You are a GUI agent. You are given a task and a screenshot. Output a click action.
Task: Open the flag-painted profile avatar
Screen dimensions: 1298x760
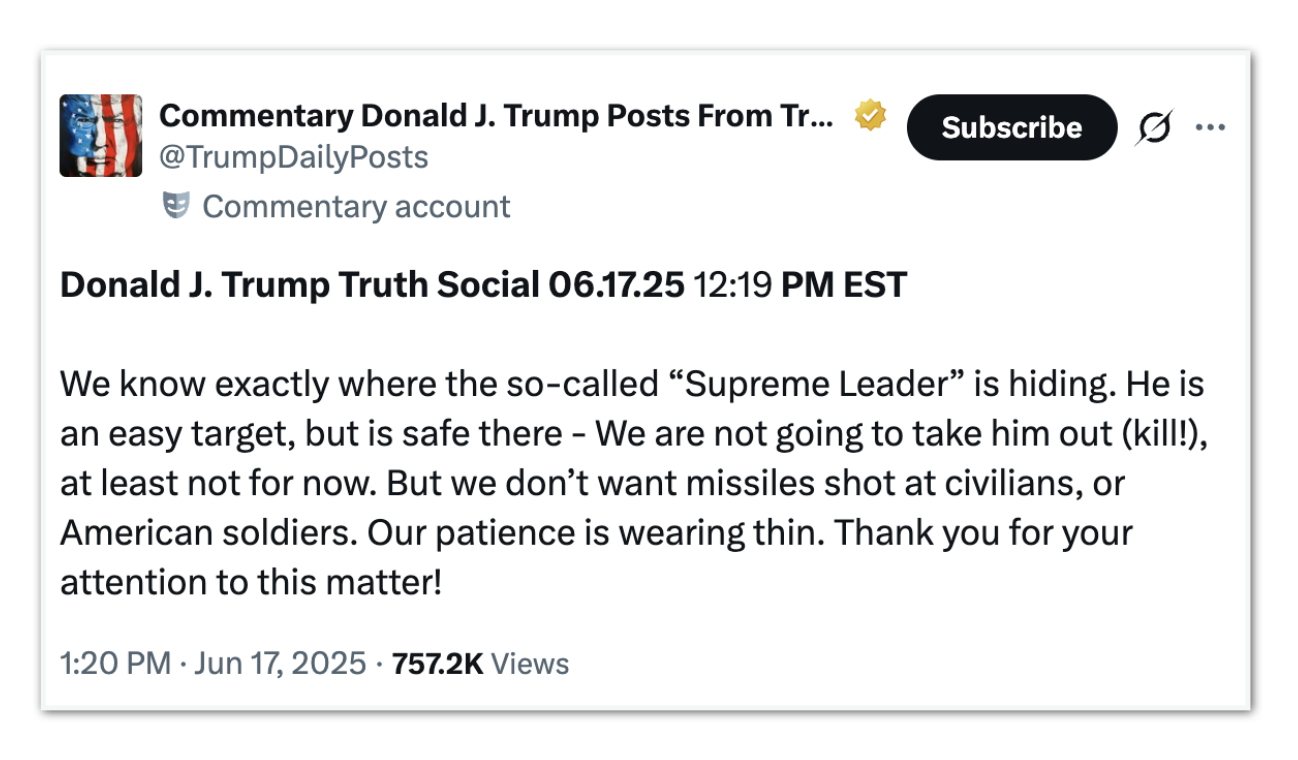point(101,136)
